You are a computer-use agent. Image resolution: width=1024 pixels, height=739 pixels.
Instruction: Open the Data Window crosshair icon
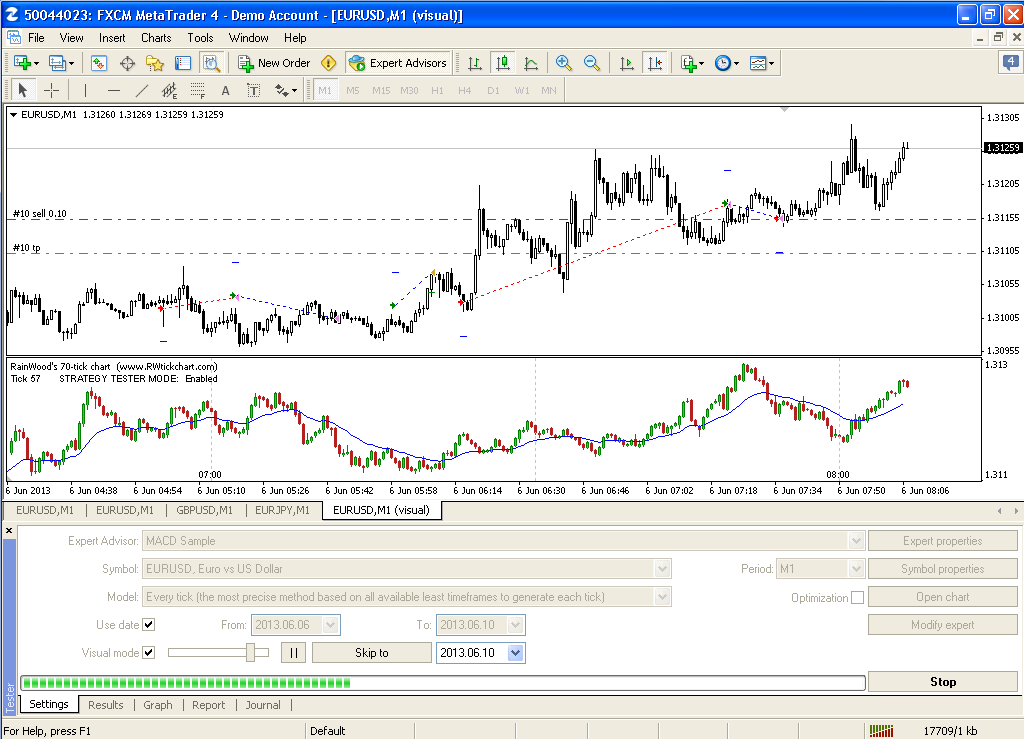(127, 63)
